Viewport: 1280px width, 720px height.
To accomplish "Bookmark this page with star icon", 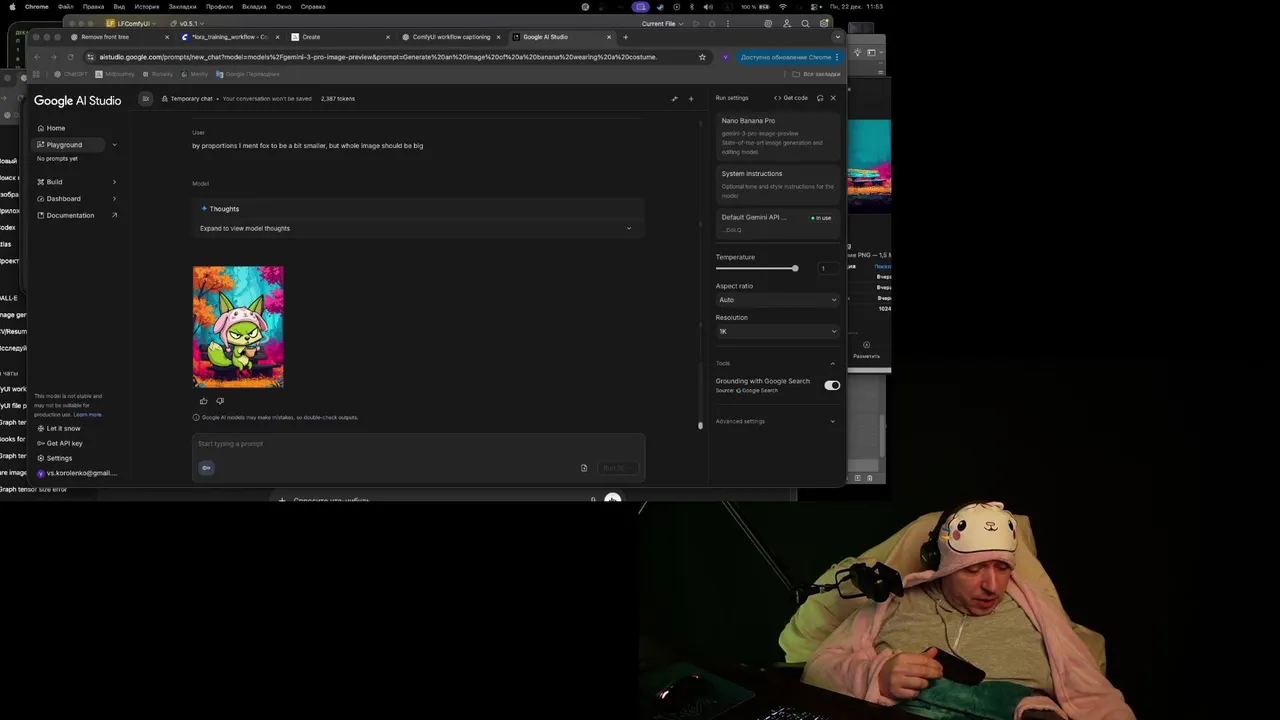I will click(x=702, y=57).
